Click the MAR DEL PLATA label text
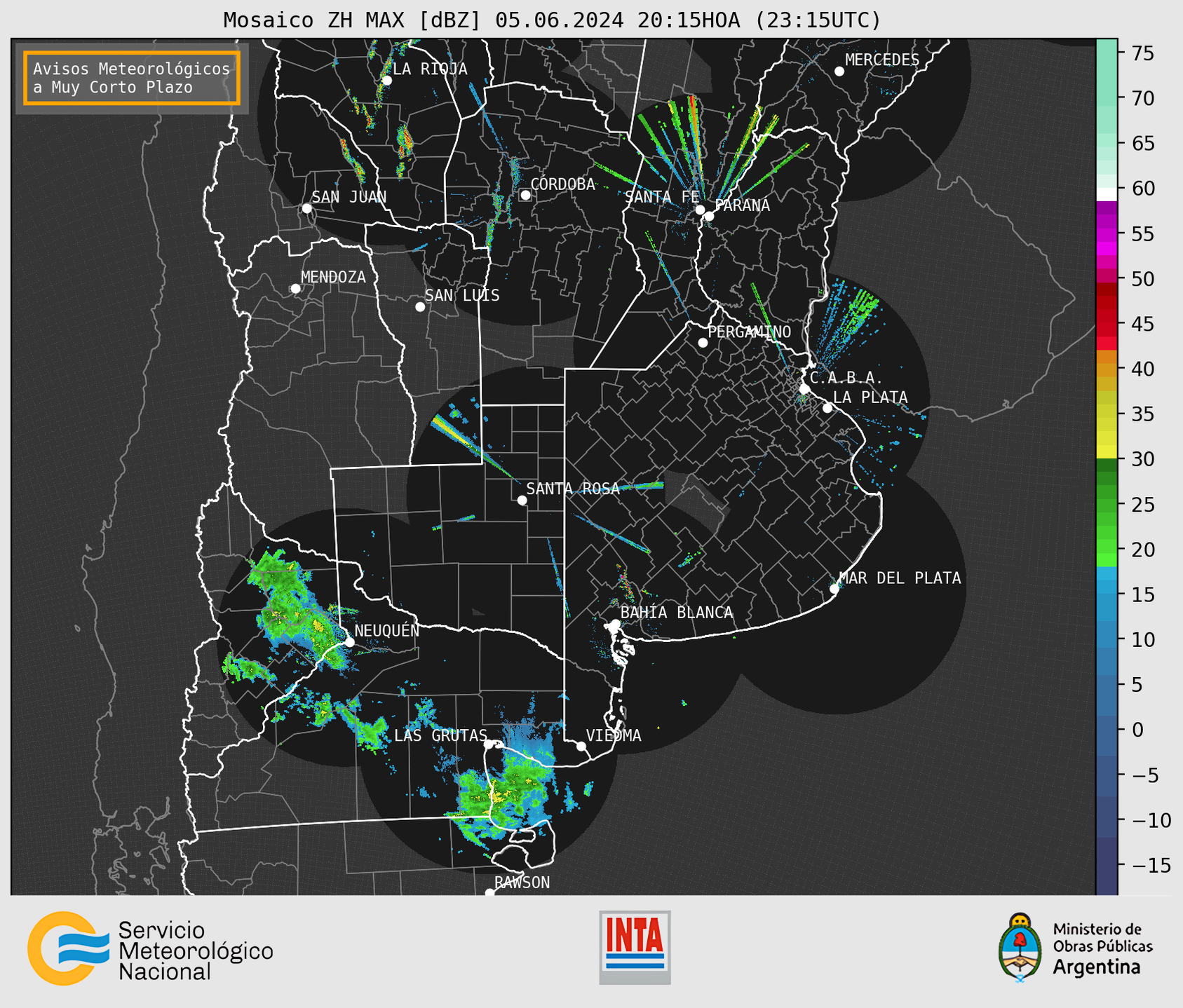The width and height of the screenshot is (1183, 1008). (900, 578)
